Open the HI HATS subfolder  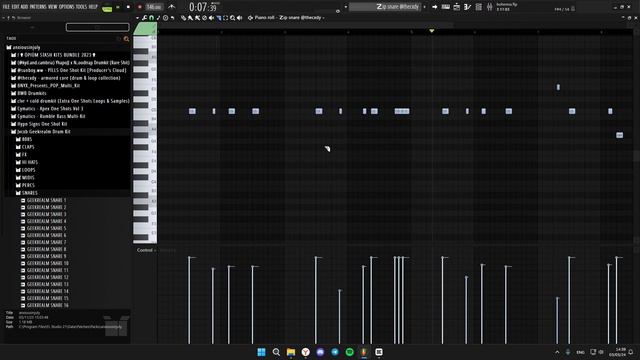coord(27,162)
